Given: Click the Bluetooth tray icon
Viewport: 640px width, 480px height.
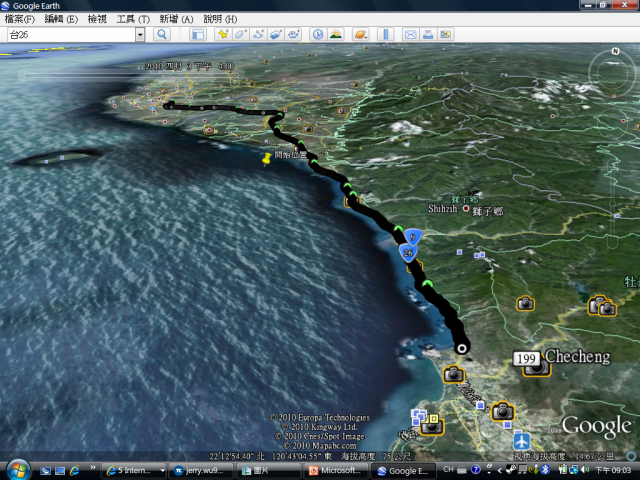Looking at the screenshot, I should pyautogui.click(x=544, y=470).
